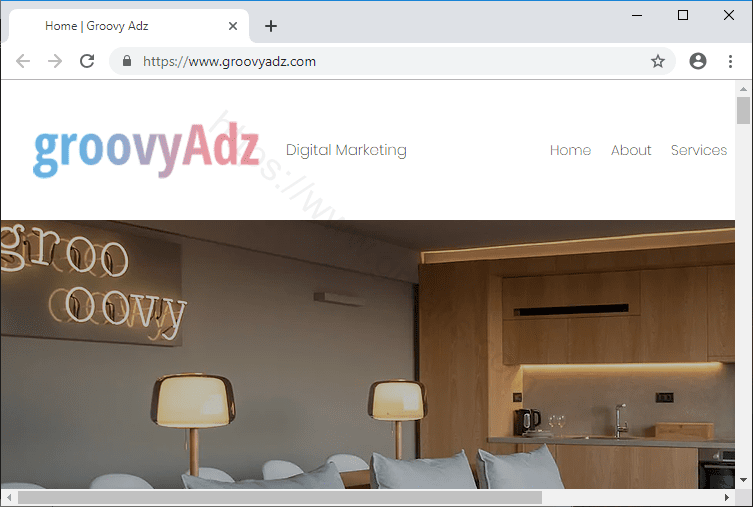Open the Chrome profile account icon

click(x=698, y=61)
